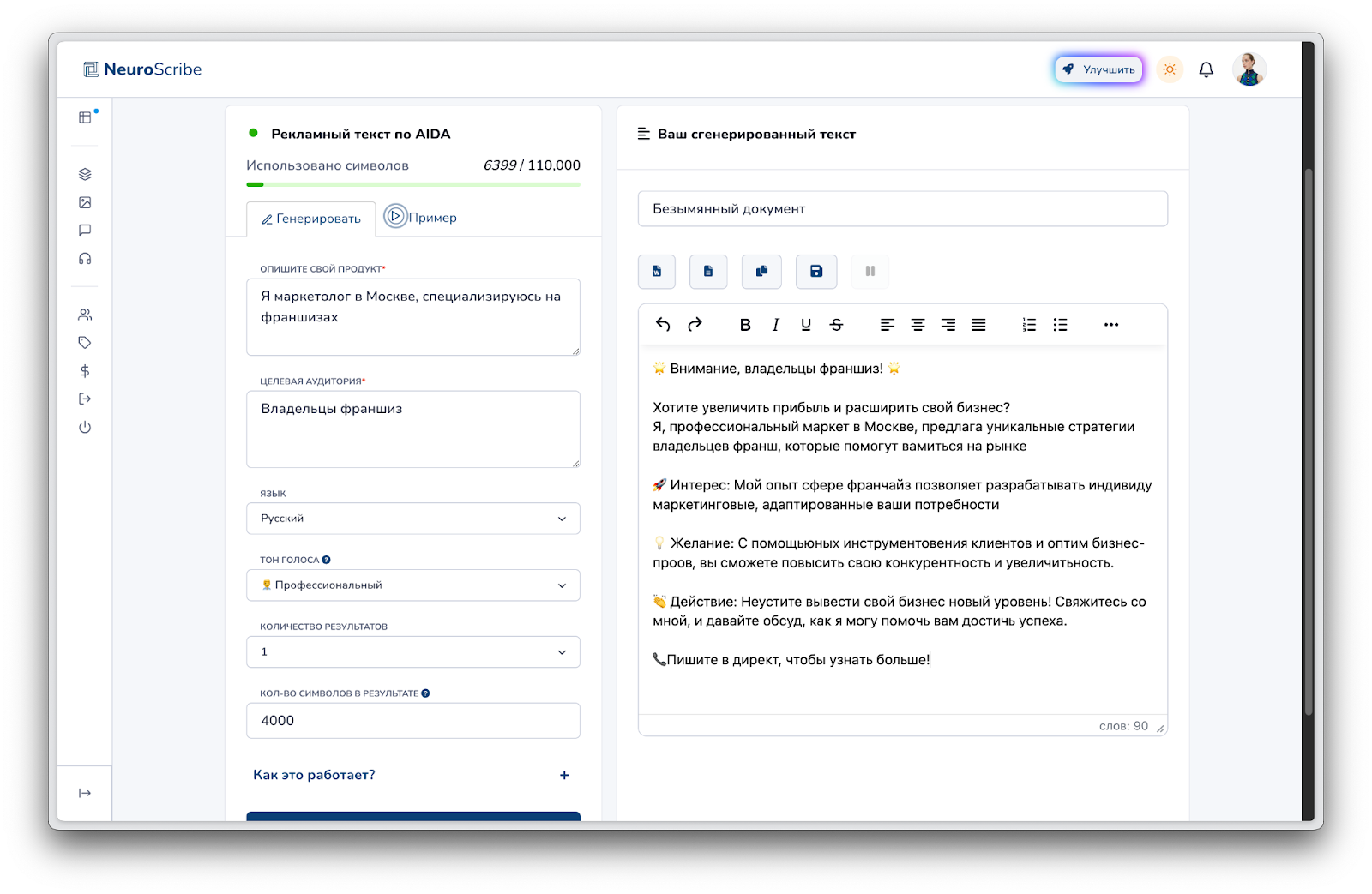Expand the sidebar with the arrow icon
The height and width of the screenshot is (894, 1372).
[85, 793]
